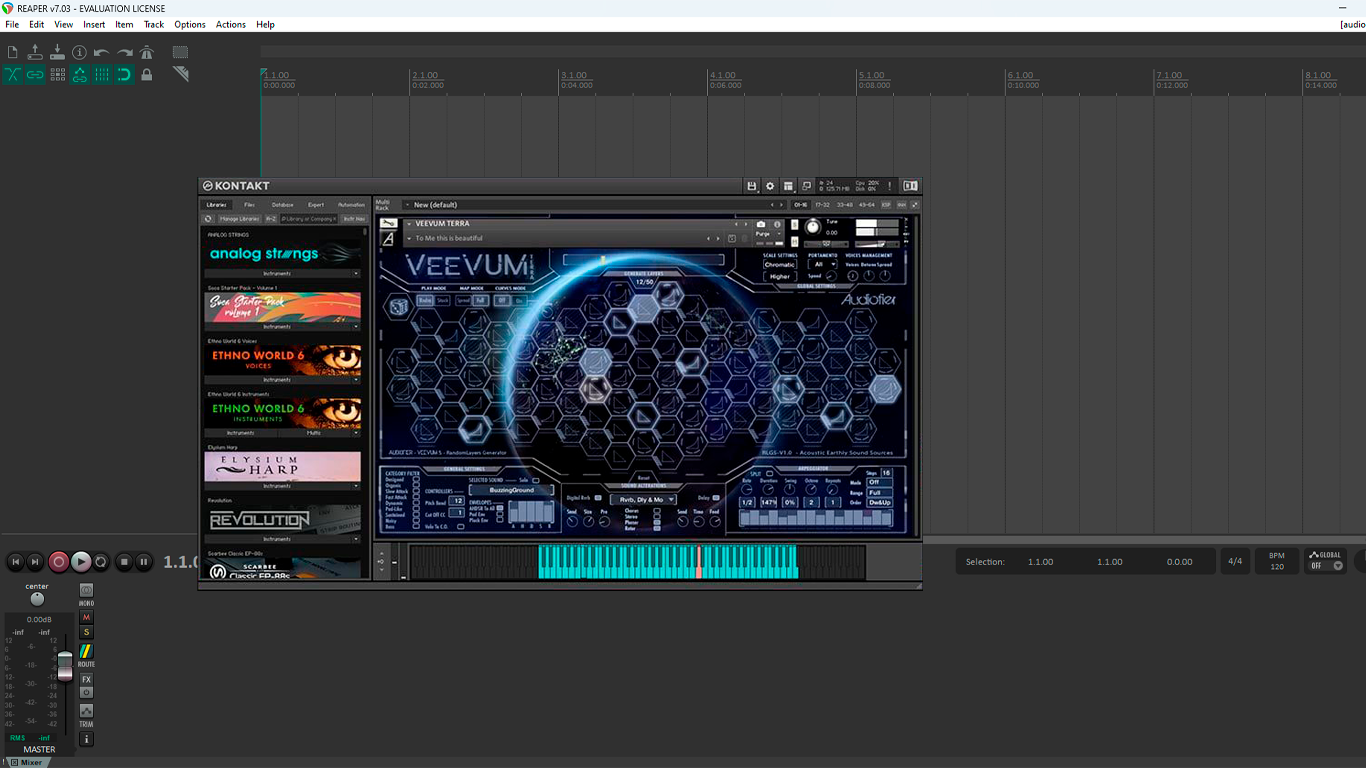Screen dimensions: 1366x768
Task: Select the Bold play mode button
Action: [425, 300]
